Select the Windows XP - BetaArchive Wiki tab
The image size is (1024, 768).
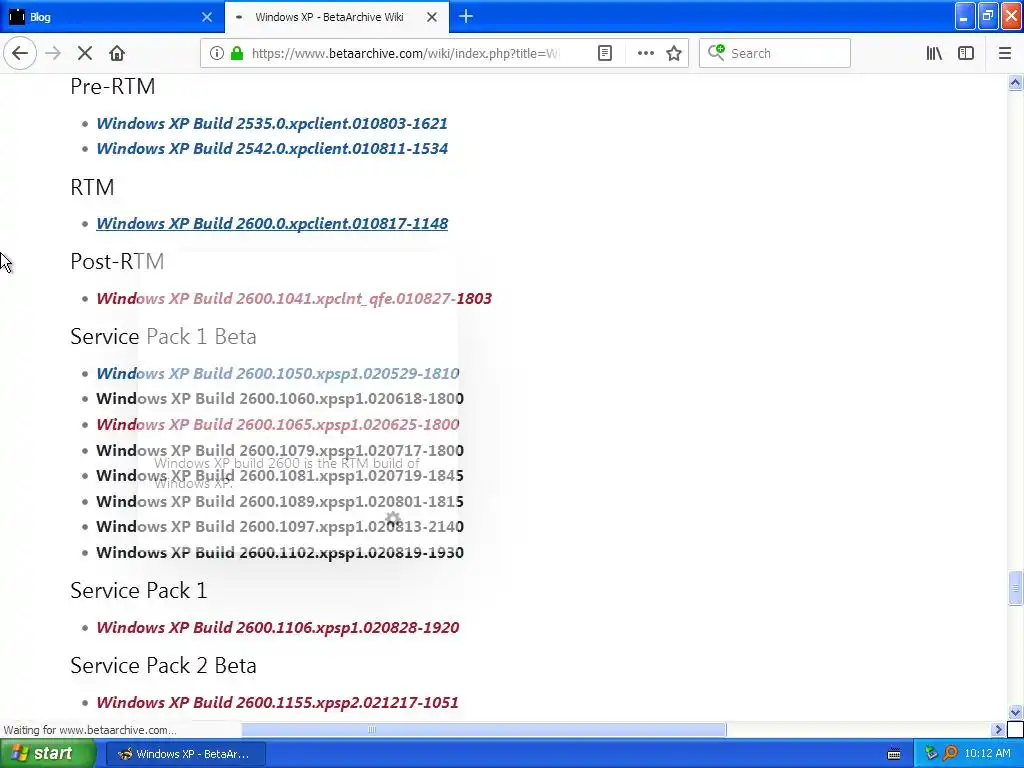coord(336,17)
